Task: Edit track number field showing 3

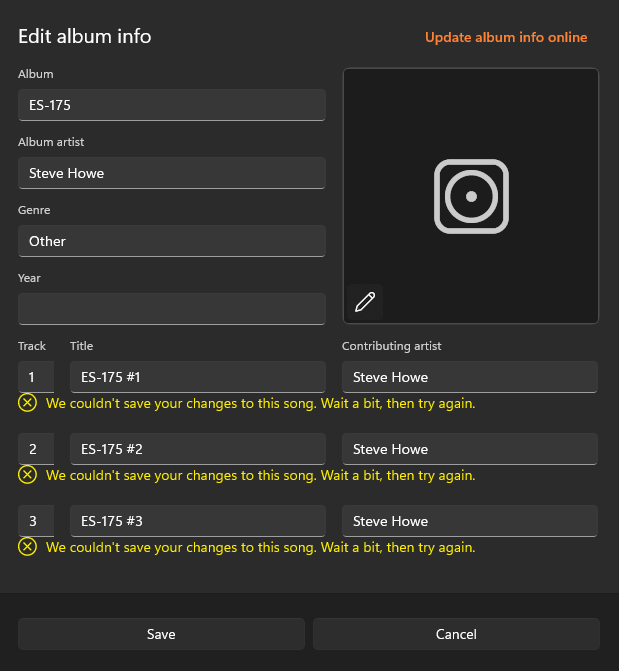Action: pyautogui.click(x=36, y=521)
